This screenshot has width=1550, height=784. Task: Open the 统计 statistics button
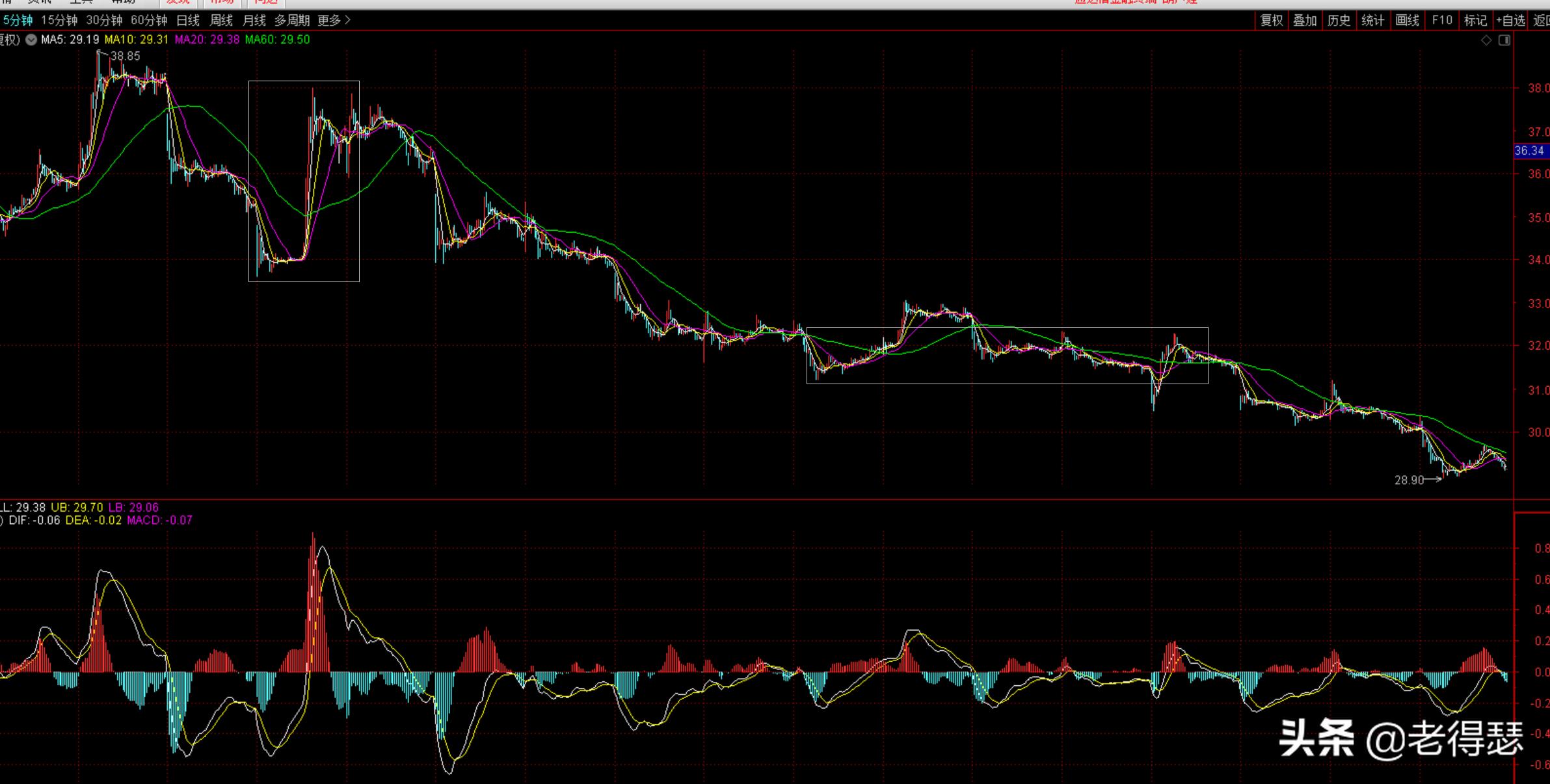click(1372, 21)
